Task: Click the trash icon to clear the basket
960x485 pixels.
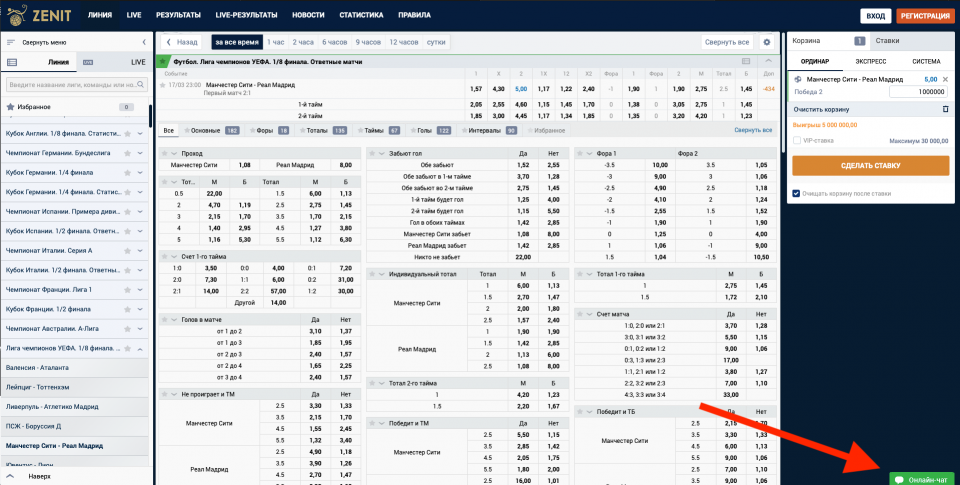Action: tap(945, 109)
